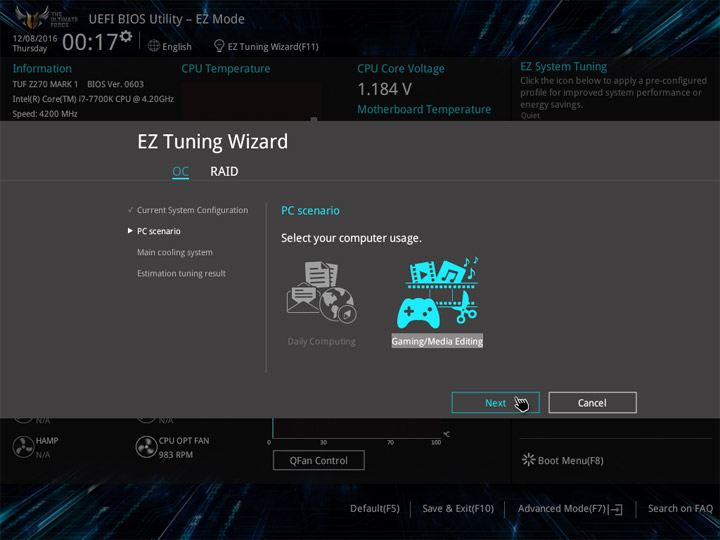Click the CPU OPT FAN label

184,440
